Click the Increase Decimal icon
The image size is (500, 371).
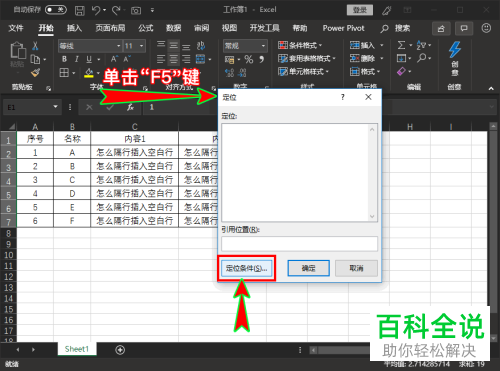click(x=229, y=73)
